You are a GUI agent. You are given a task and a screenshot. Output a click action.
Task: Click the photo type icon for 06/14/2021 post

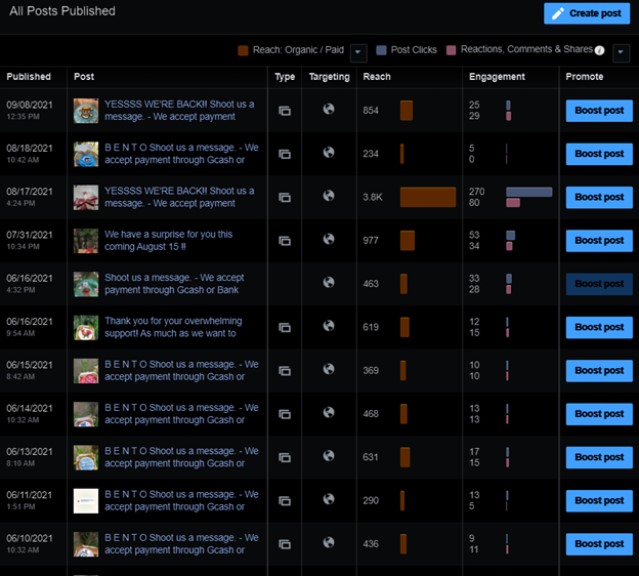pyautogui.click(x=284, y=414)
